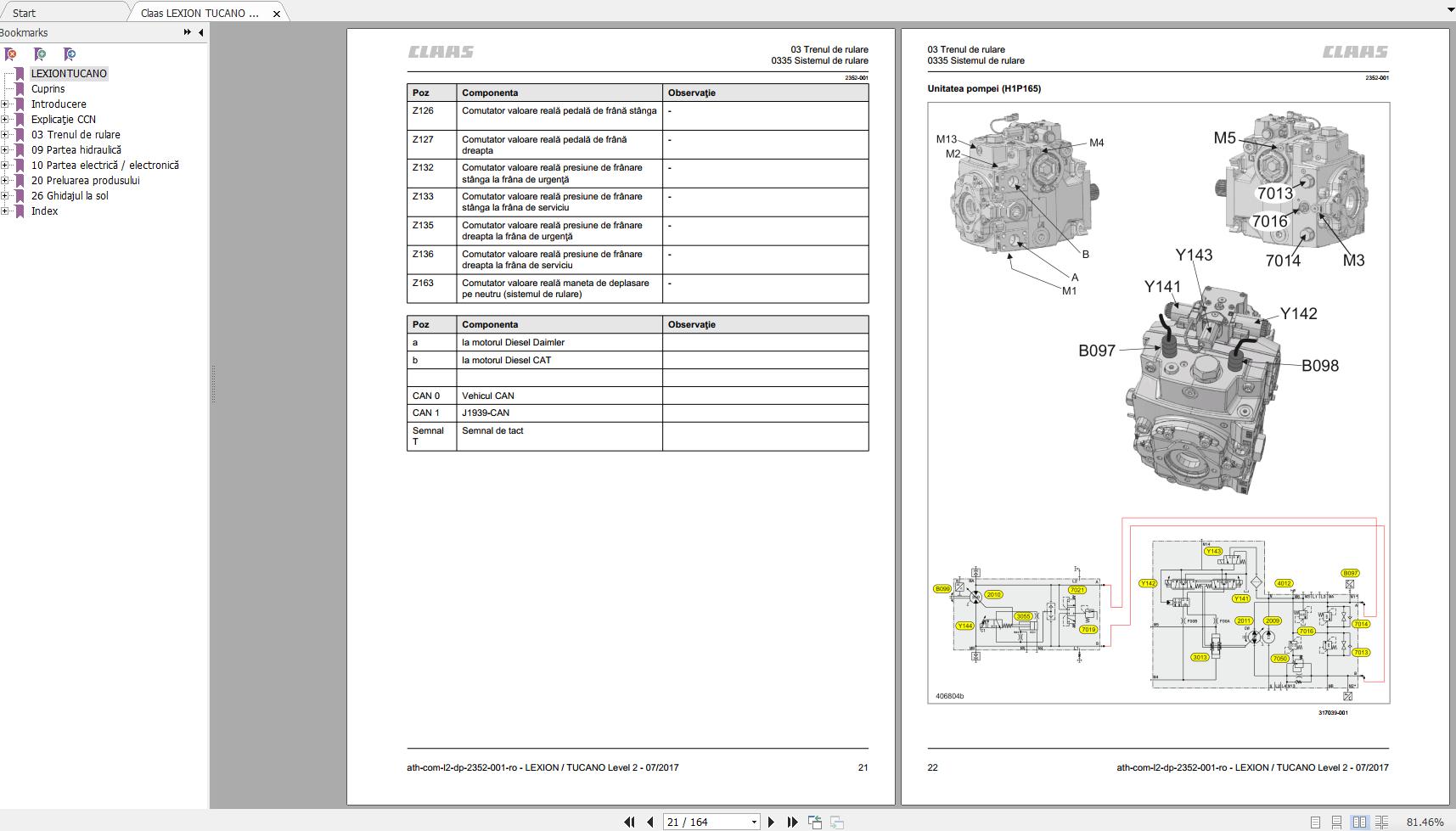Viewport: 1456px width, 831px height.
Task: Select continuous facing pages layout
Action: tap(1381, 822)
